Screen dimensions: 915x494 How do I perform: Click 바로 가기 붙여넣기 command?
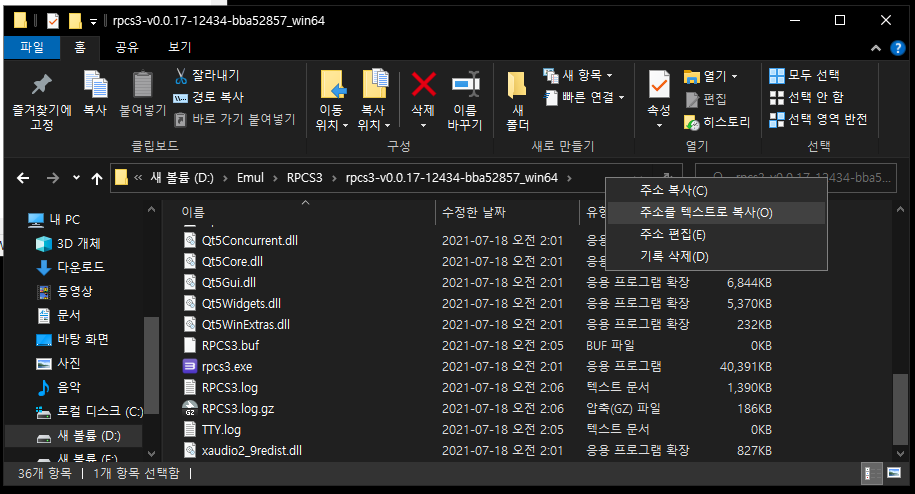[x=235, y=120]
